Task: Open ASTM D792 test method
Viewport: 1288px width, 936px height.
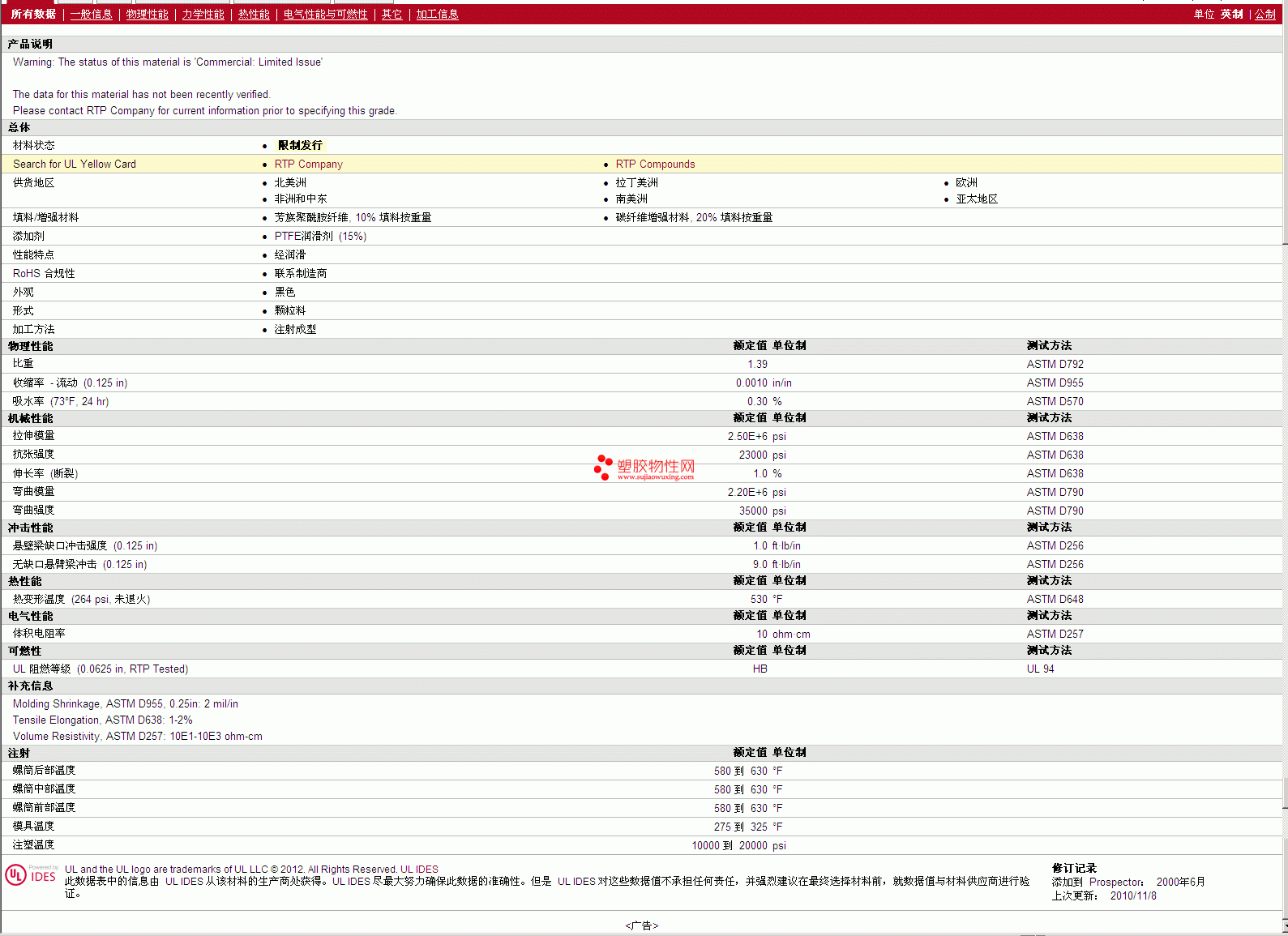Action: [1055, 365]
